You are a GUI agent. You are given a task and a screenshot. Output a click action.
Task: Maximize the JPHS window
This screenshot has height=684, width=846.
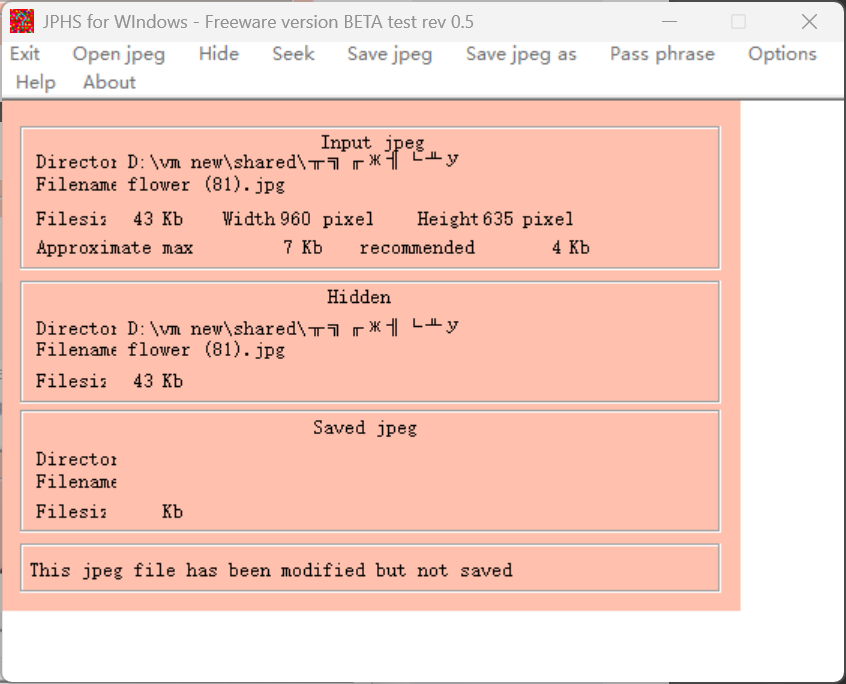point(738,21)
